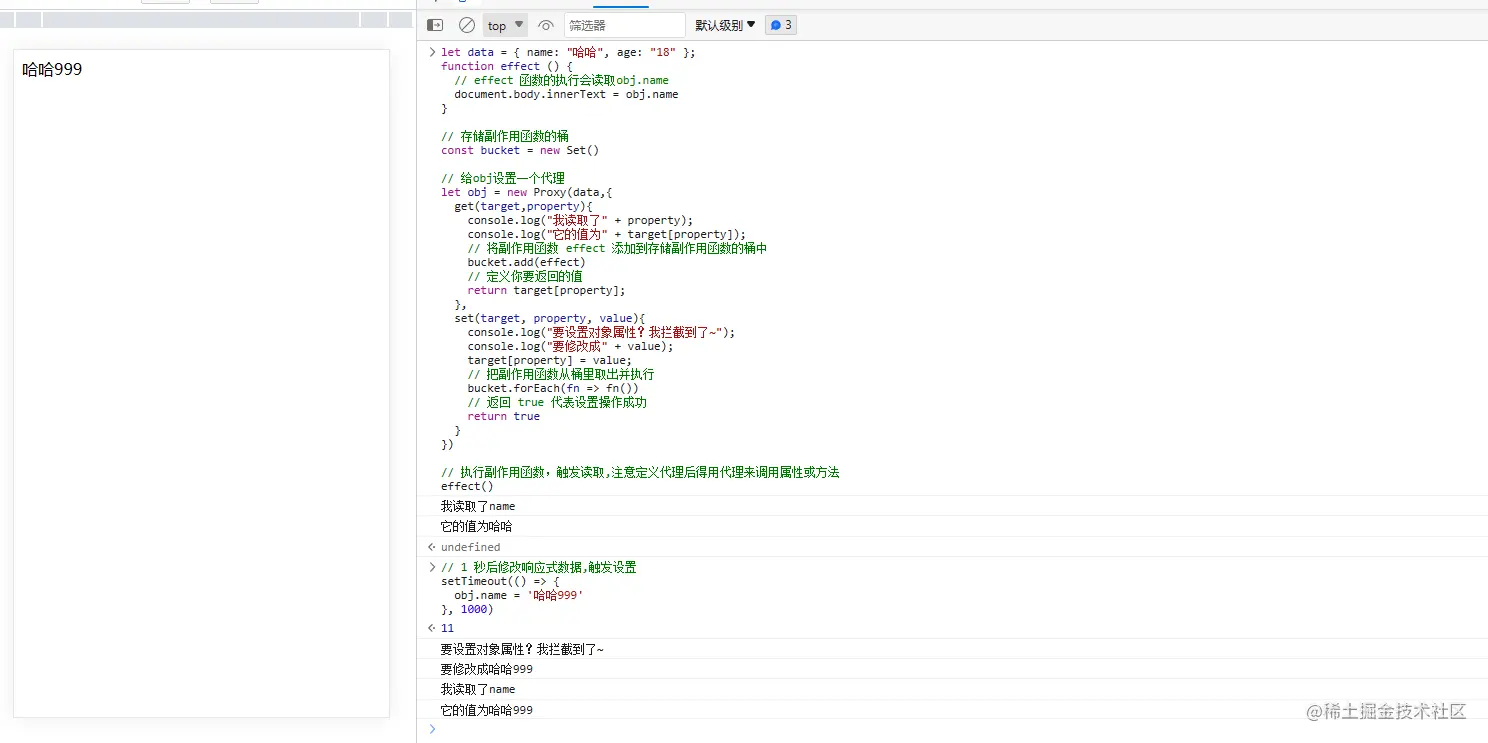
Task: Click the input arrow beside 'let data' code
Action: (432, 52)
